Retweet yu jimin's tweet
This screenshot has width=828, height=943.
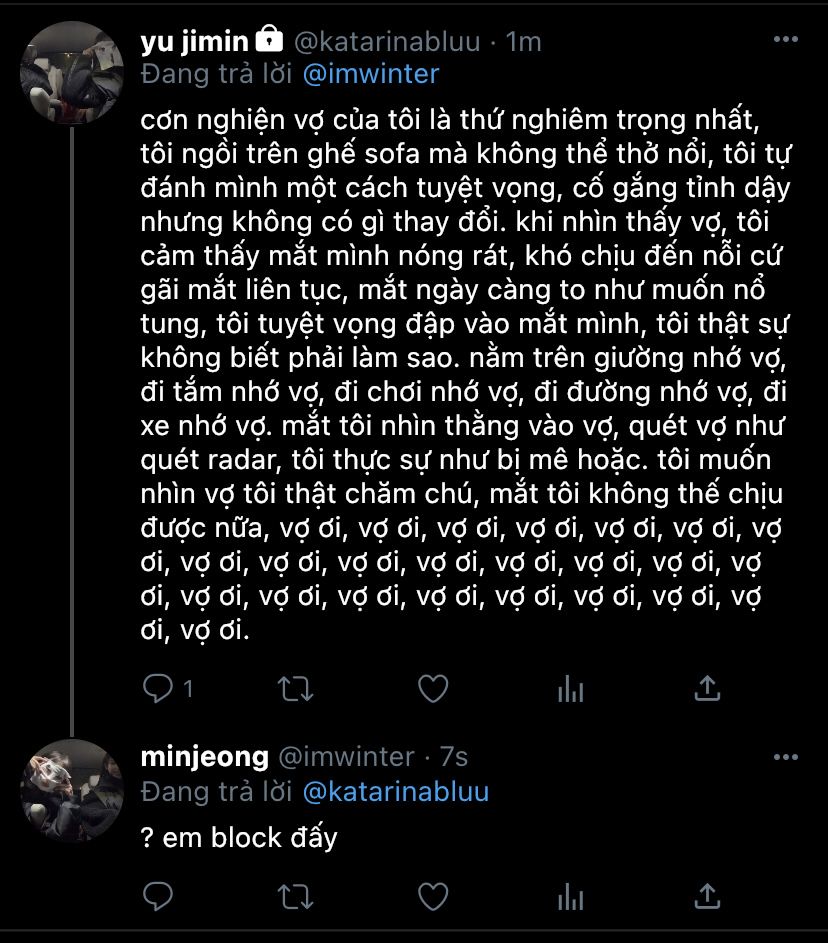[x=295, y=688]
